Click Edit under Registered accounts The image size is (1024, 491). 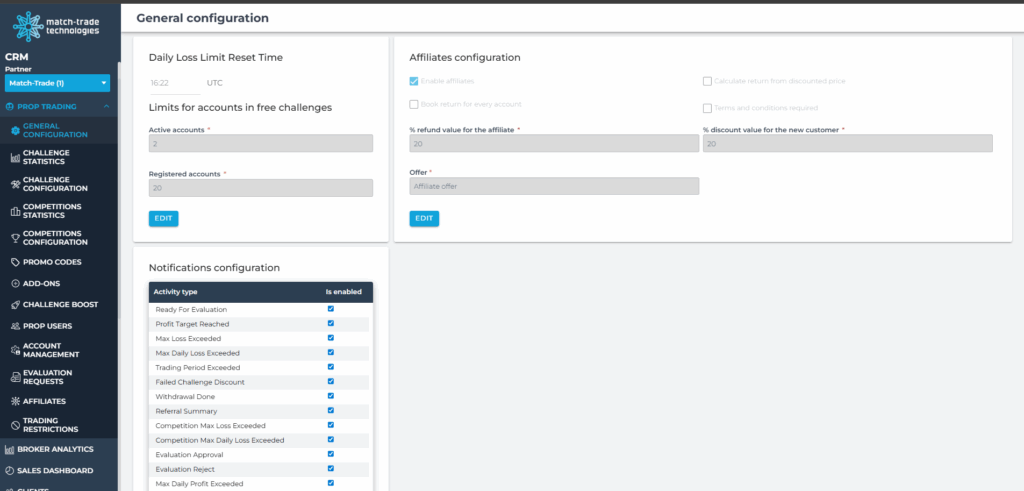[x=163, y=218]
